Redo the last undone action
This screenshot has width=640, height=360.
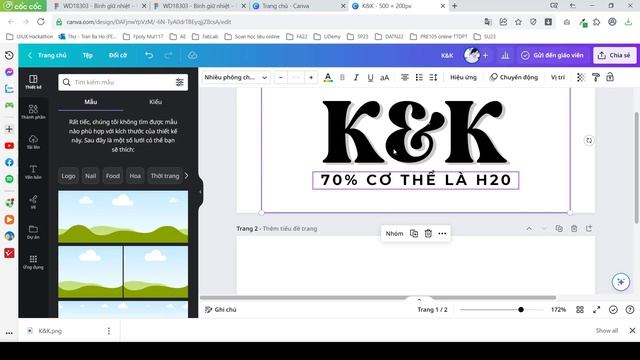(x=168, y=55)
